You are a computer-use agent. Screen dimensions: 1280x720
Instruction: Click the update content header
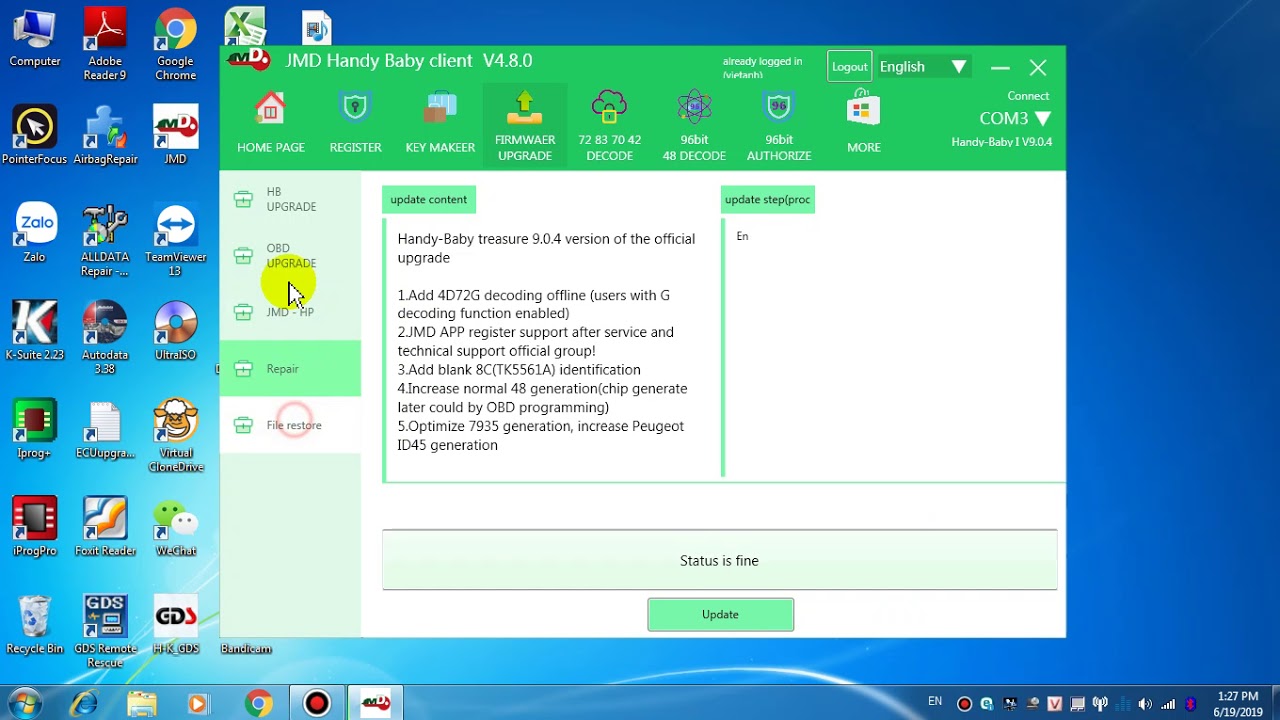click(429, 199)
